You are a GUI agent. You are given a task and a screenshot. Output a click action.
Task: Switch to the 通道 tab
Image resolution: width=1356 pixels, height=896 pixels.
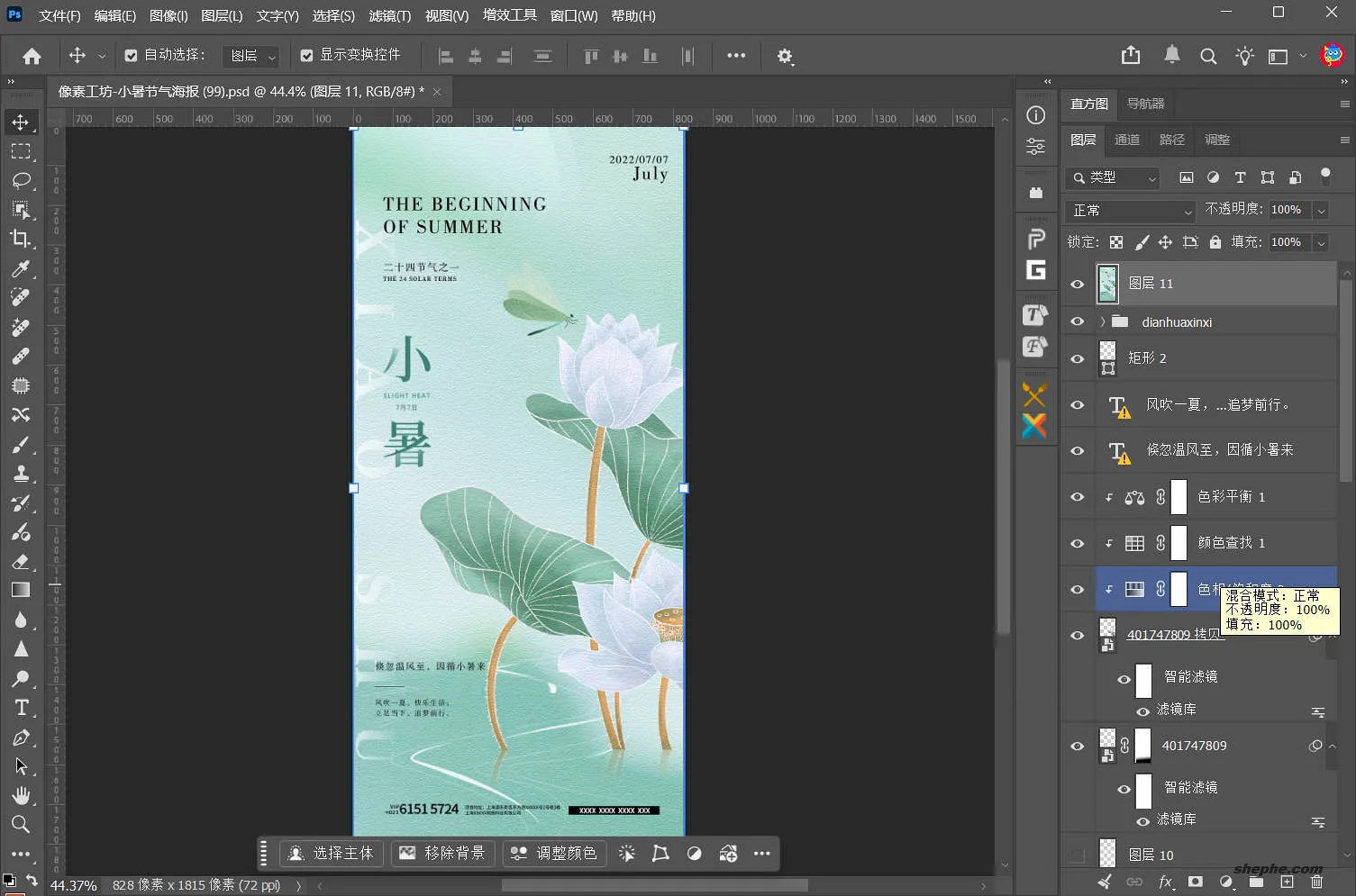(x=1127, y=140)
